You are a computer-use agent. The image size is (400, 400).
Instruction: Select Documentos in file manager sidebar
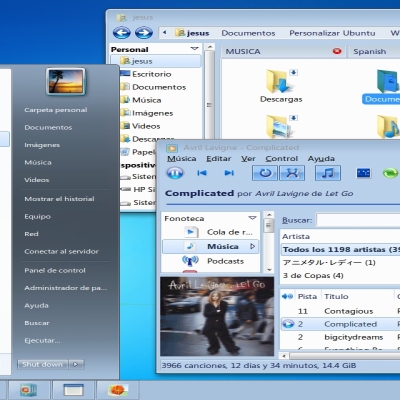[159, 87]
